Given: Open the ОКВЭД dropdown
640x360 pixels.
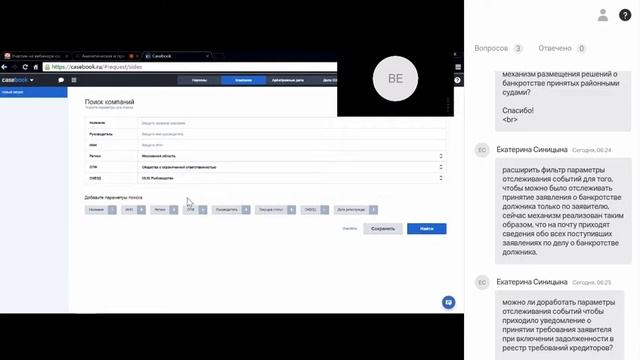Looking at the screenshot, I should click(291, 178).
